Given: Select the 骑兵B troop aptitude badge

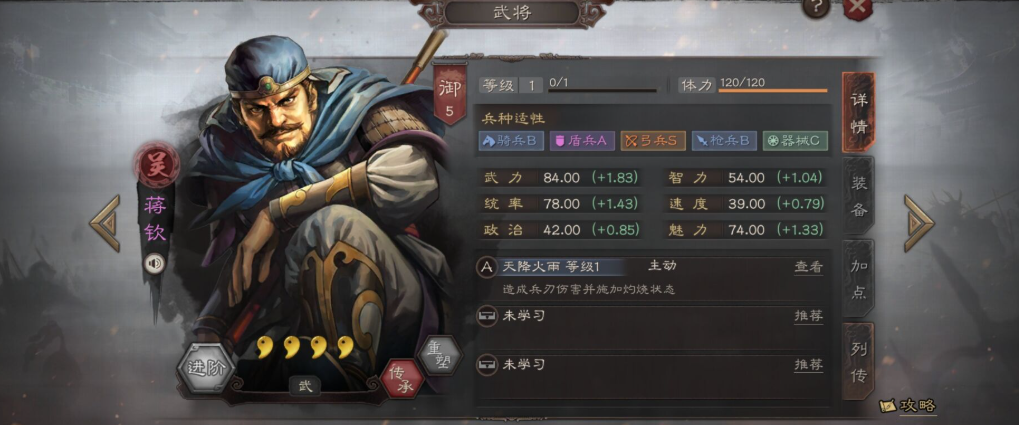Looking at the screenshot, I should [511, 140].
